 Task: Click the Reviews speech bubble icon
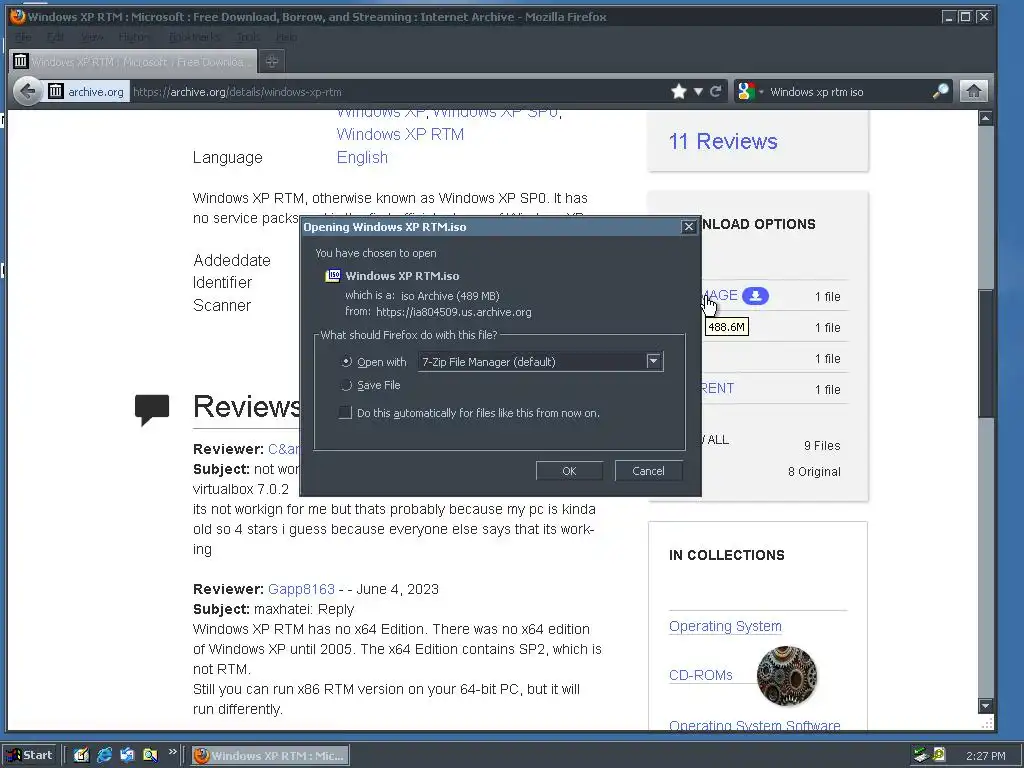tap(152, 410)
